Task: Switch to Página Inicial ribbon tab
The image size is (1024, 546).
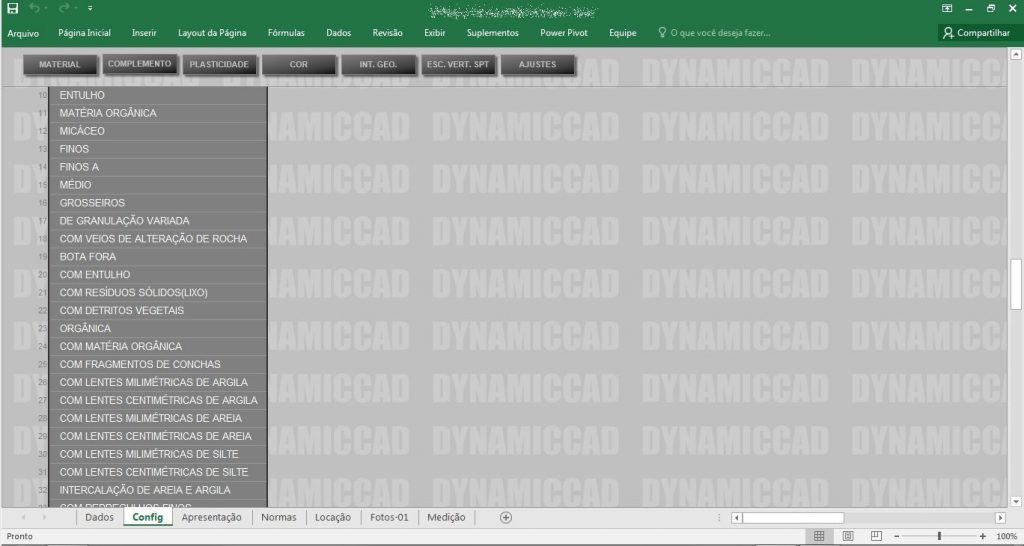Action: coord(84,33)
